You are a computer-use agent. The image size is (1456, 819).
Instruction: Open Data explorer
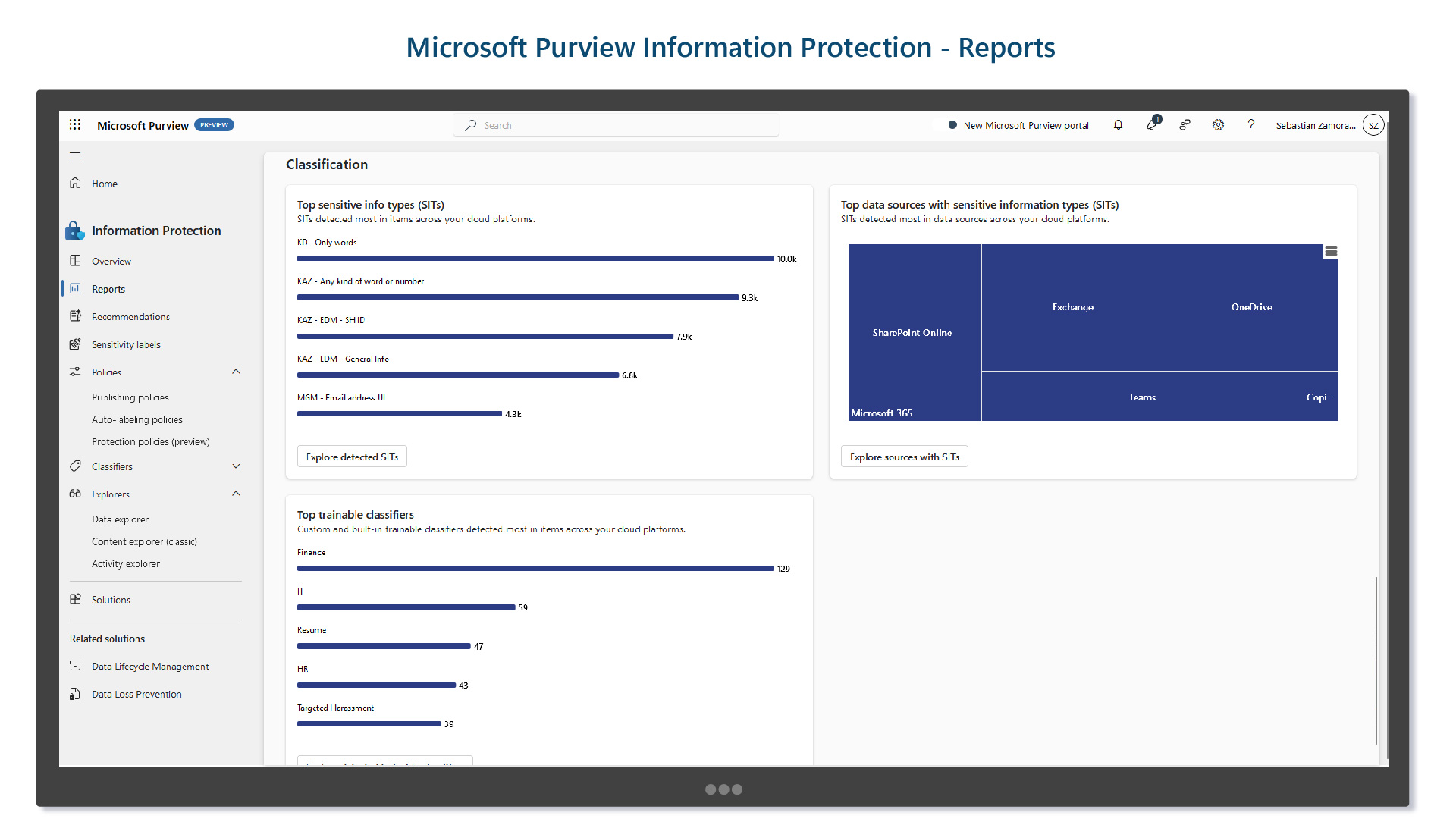120,519
